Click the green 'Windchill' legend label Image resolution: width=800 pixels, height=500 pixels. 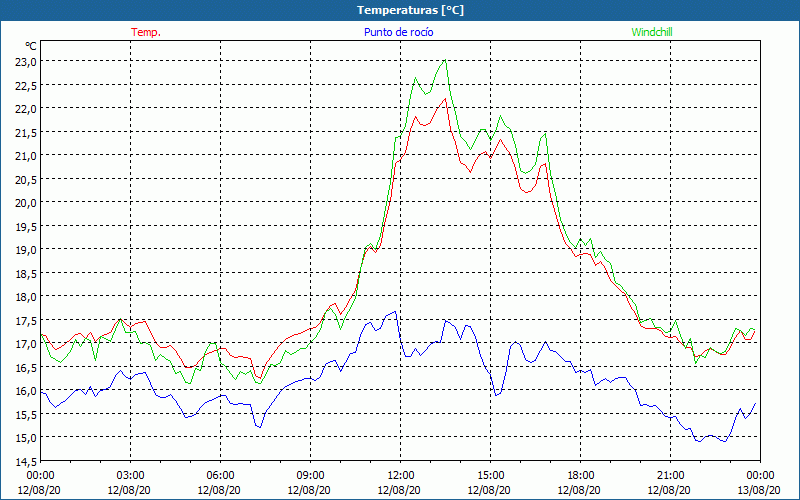652,32
